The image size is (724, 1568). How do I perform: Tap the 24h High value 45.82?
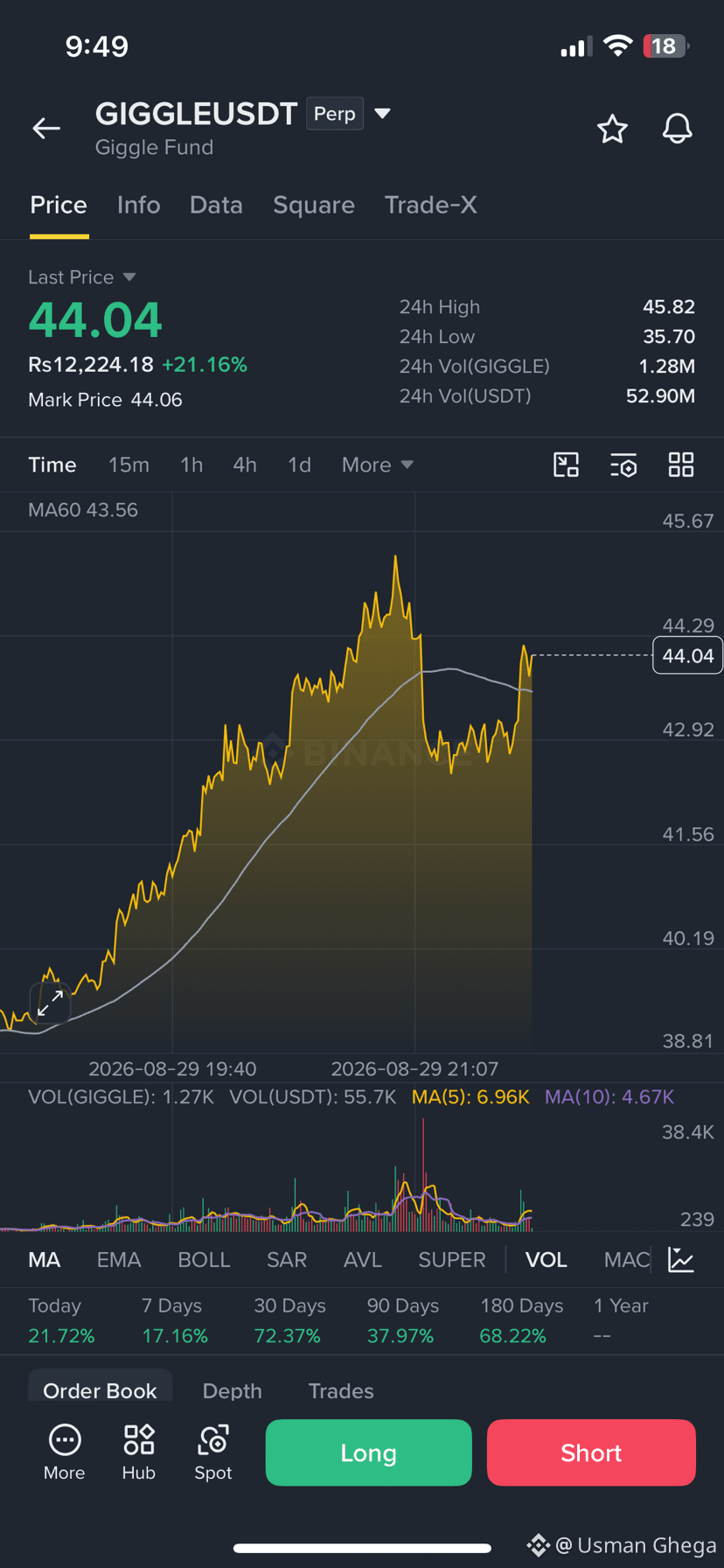click(669, 307)
